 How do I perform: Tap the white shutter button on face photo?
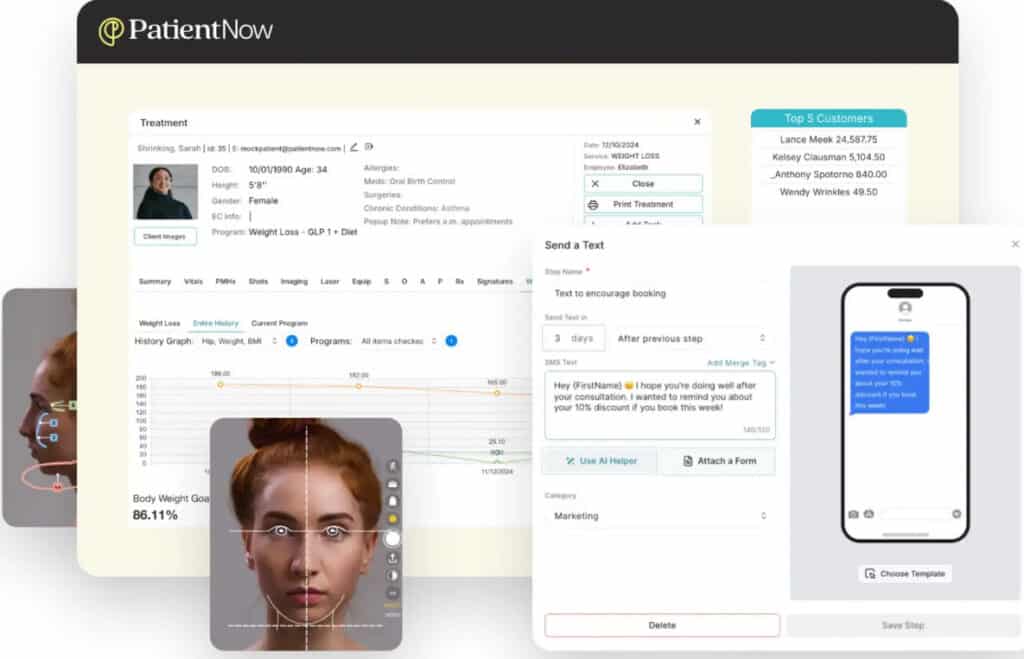[x=393, y=539]
